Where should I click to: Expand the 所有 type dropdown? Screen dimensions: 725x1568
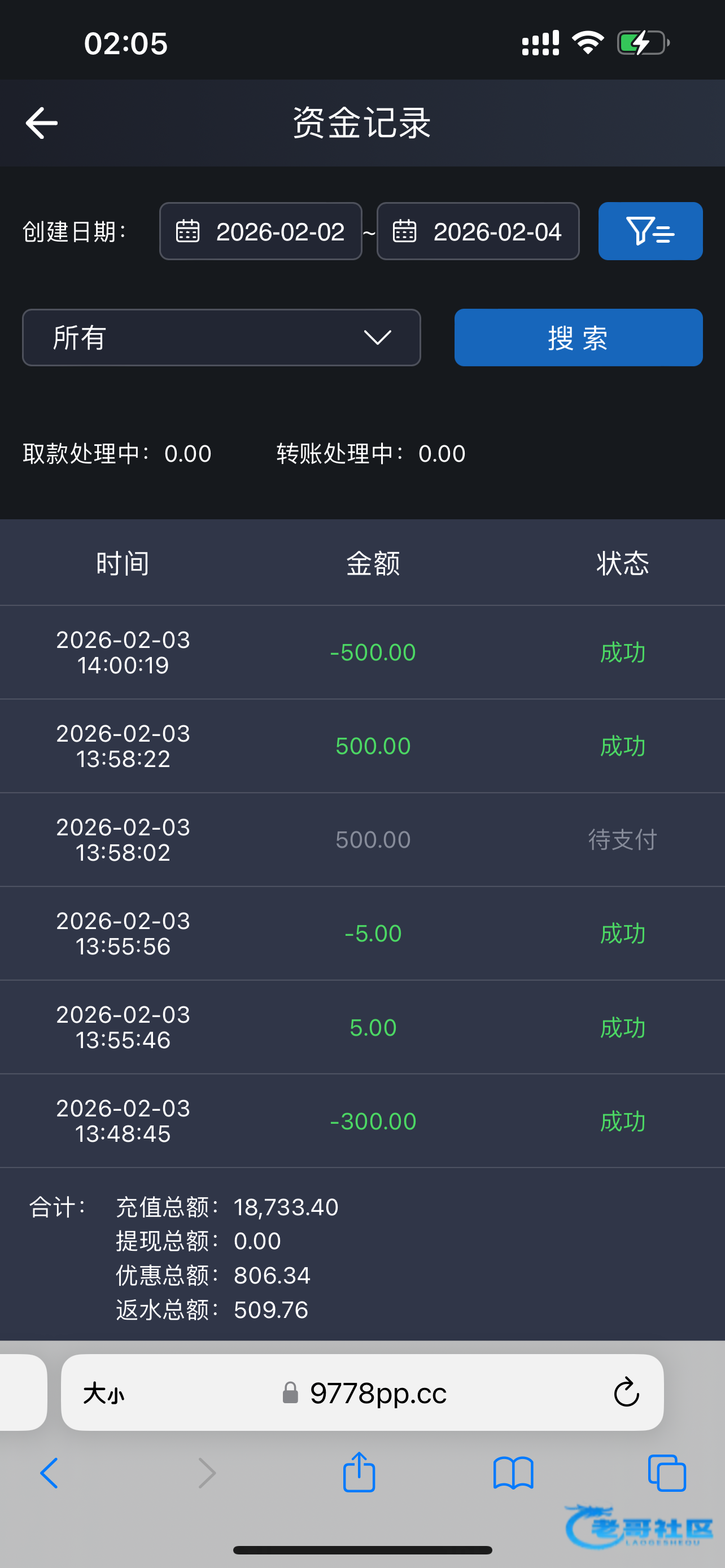221,338
